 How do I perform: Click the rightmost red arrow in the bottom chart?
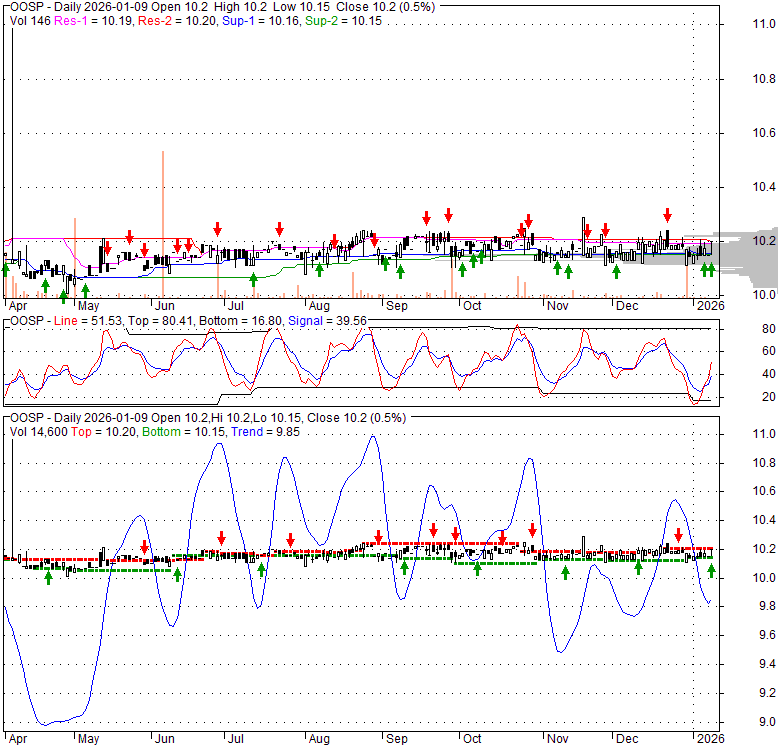coord(678,534)
